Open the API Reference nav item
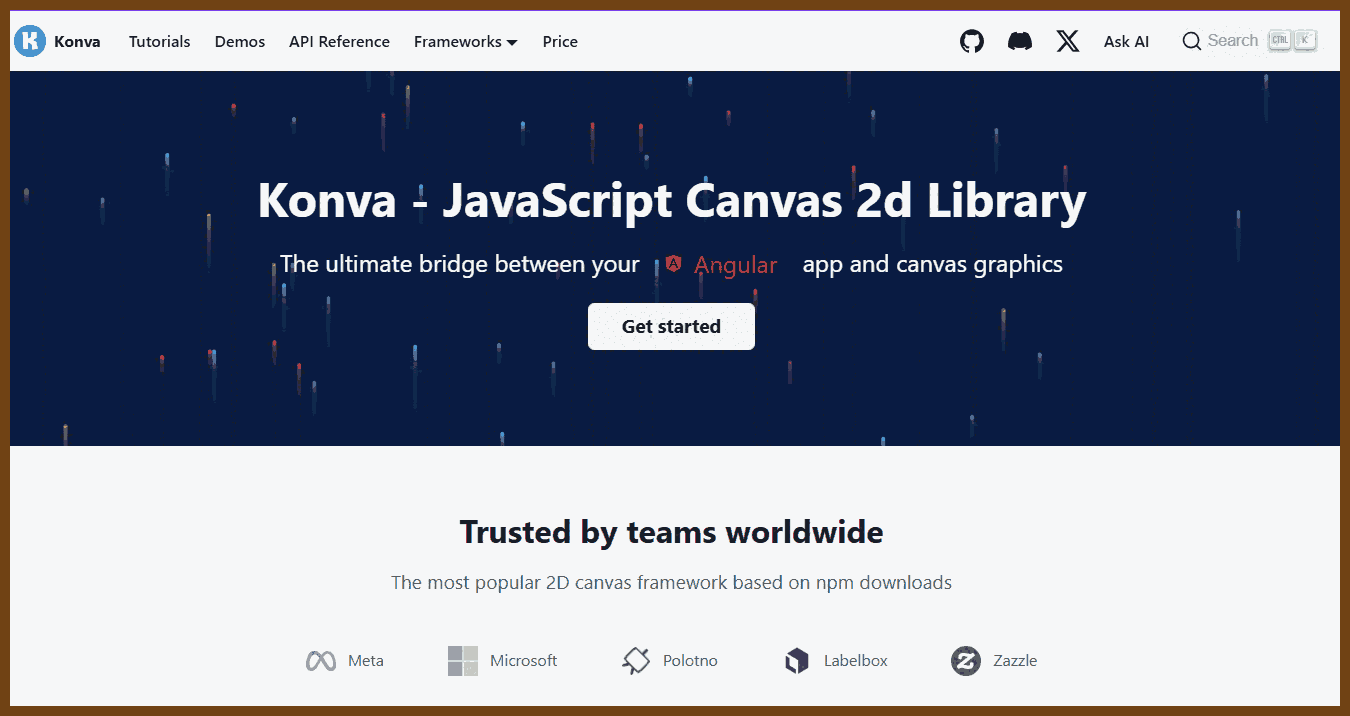This screenshot has width=1350, height=716. click(339, 42)
